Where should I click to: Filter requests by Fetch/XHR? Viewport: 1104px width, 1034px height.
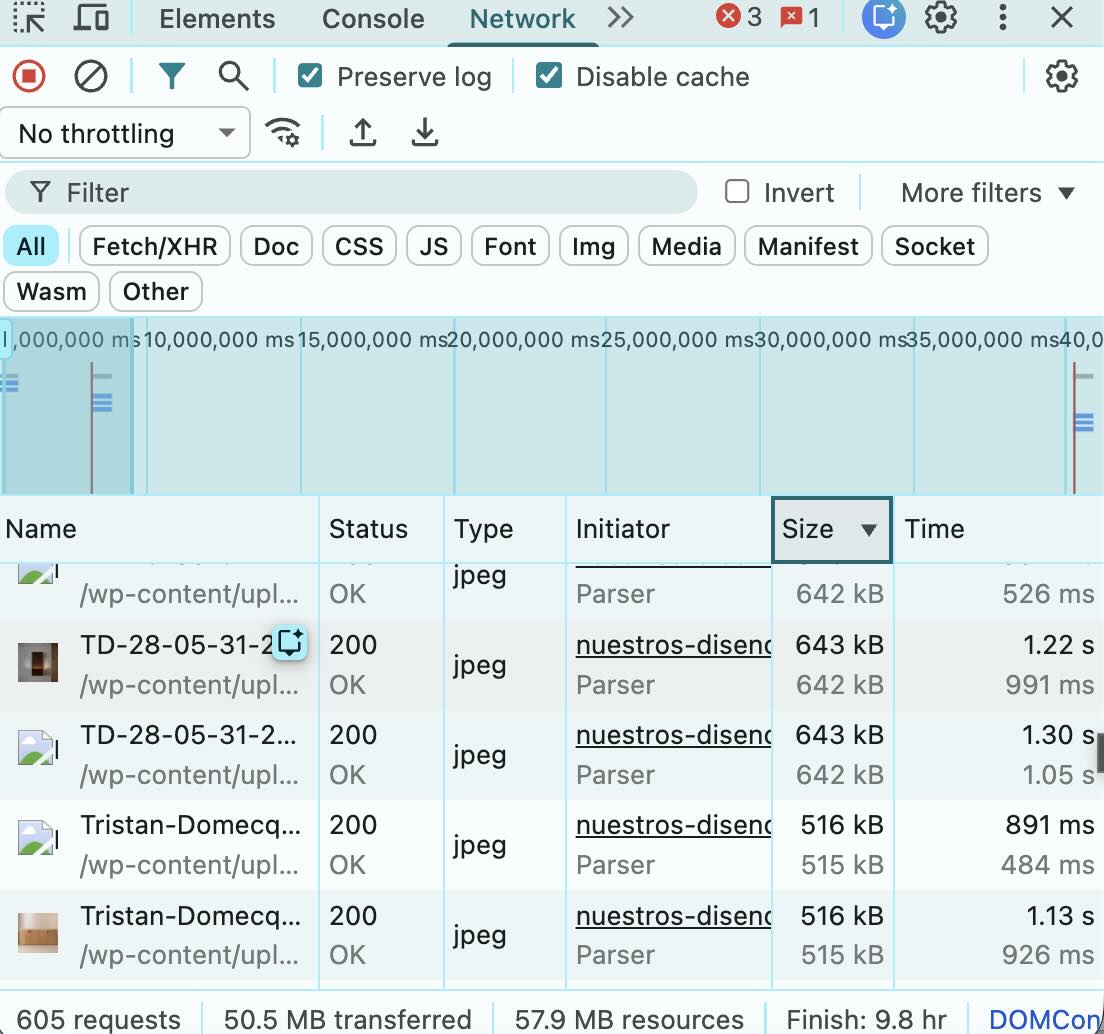(x=155, y=246)
